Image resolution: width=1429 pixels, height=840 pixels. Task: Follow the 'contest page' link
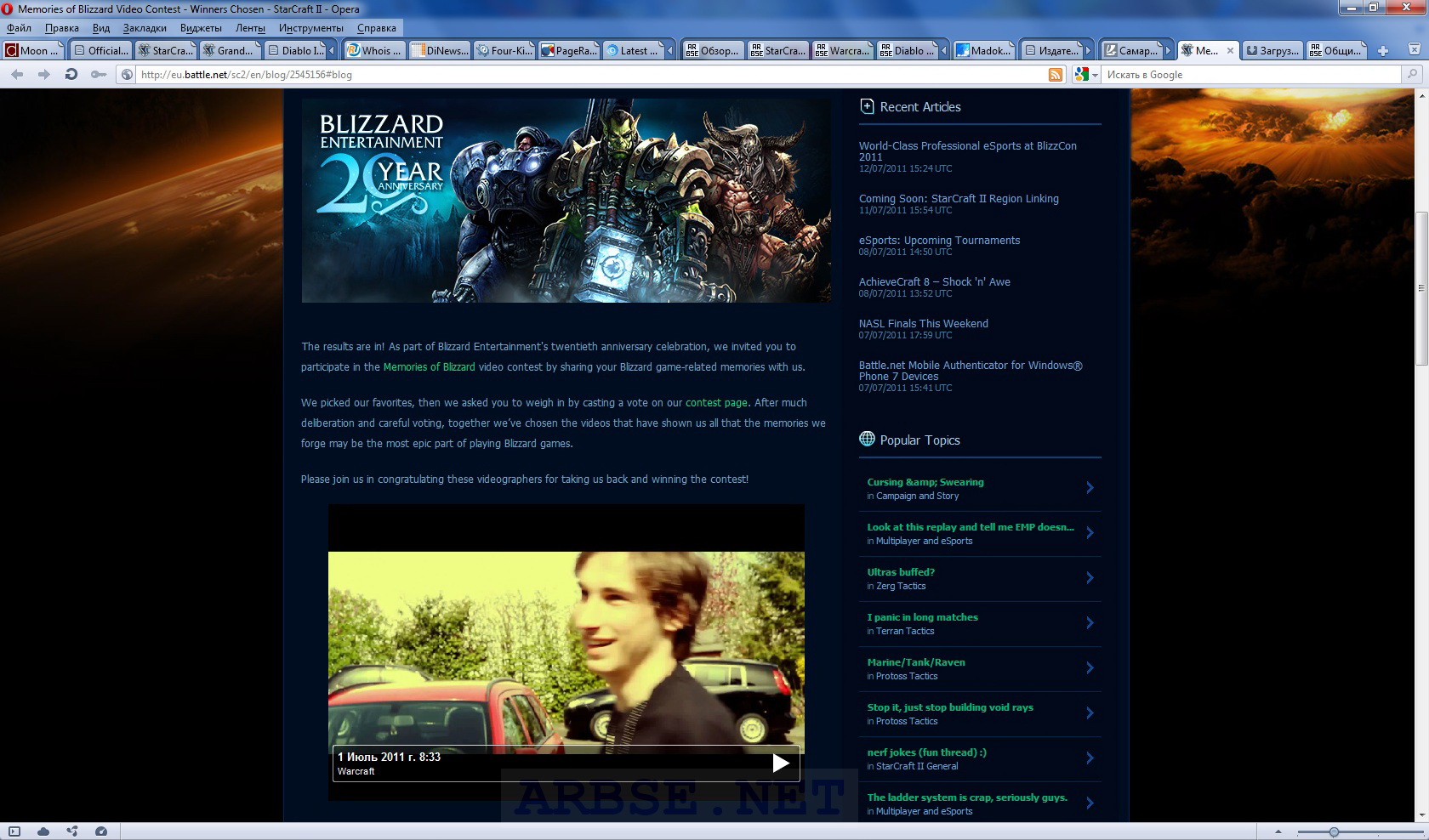pos(716,403)
